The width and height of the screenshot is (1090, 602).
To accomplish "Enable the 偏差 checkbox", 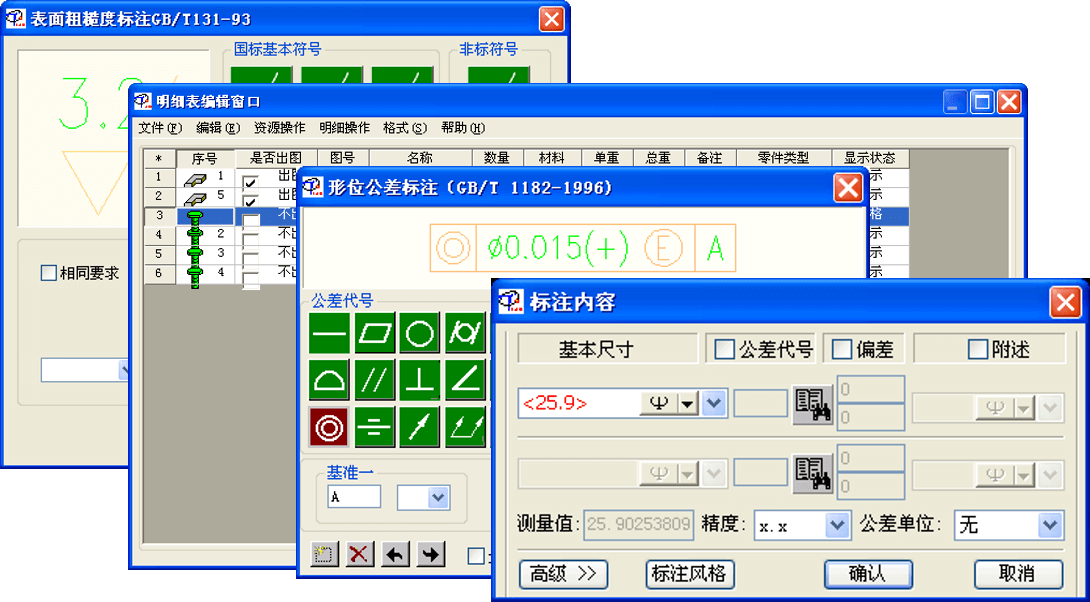I will [x=841, y=349].
